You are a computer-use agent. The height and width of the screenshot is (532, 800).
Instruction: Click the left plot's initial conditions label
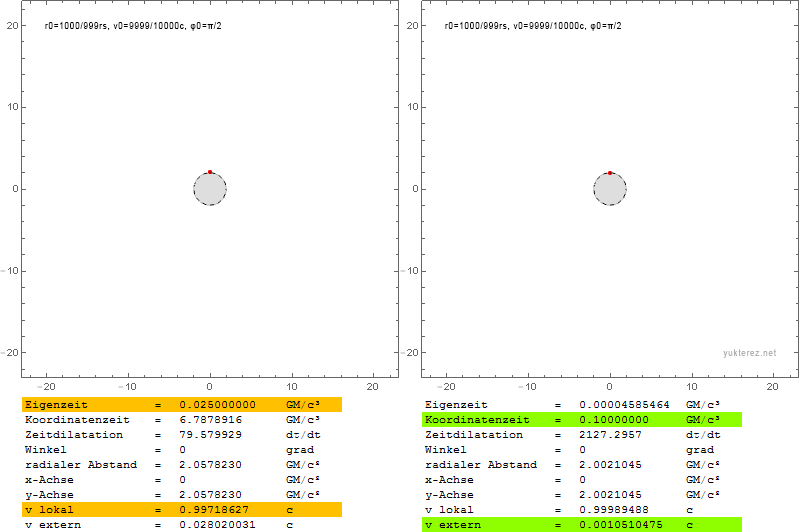(x=133, y=25)
